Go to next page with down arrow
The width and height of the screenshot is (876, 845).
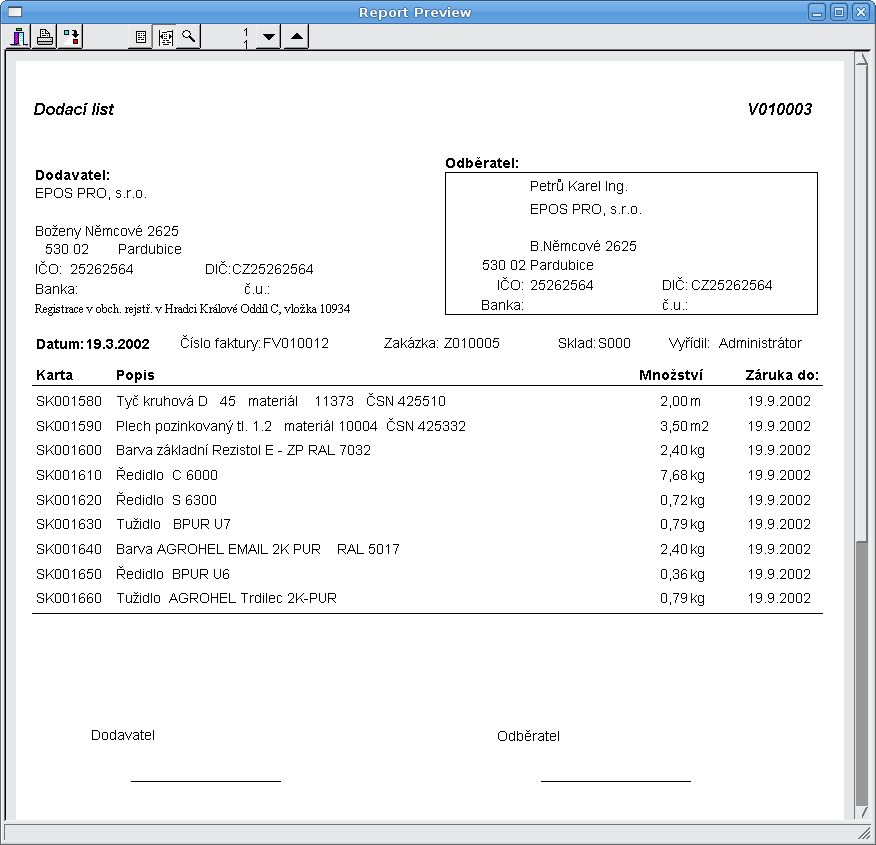click(268, 37)
